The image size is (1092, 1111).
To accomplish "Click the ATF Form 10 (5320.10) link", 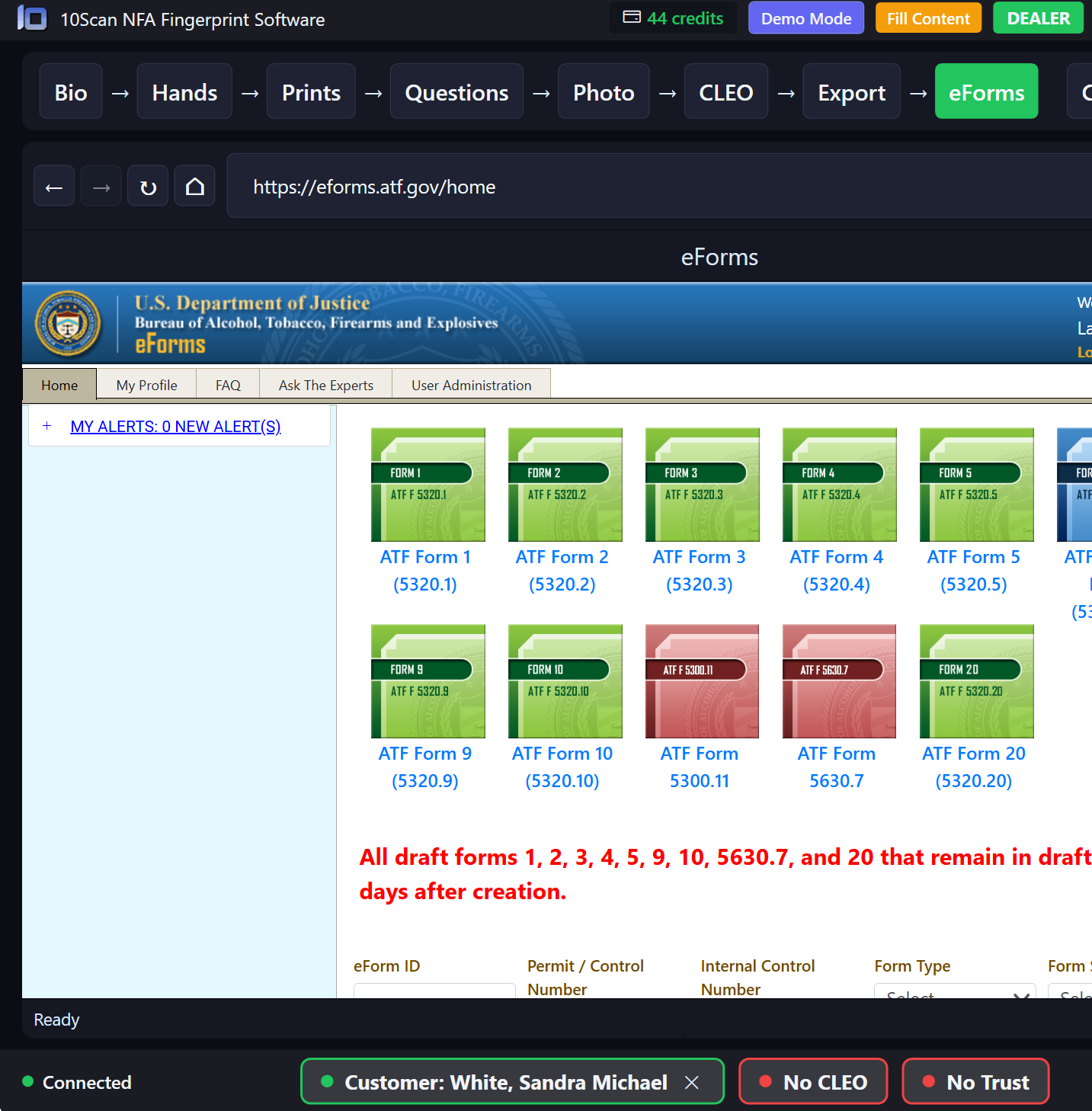I will click(x=562, y=767).
